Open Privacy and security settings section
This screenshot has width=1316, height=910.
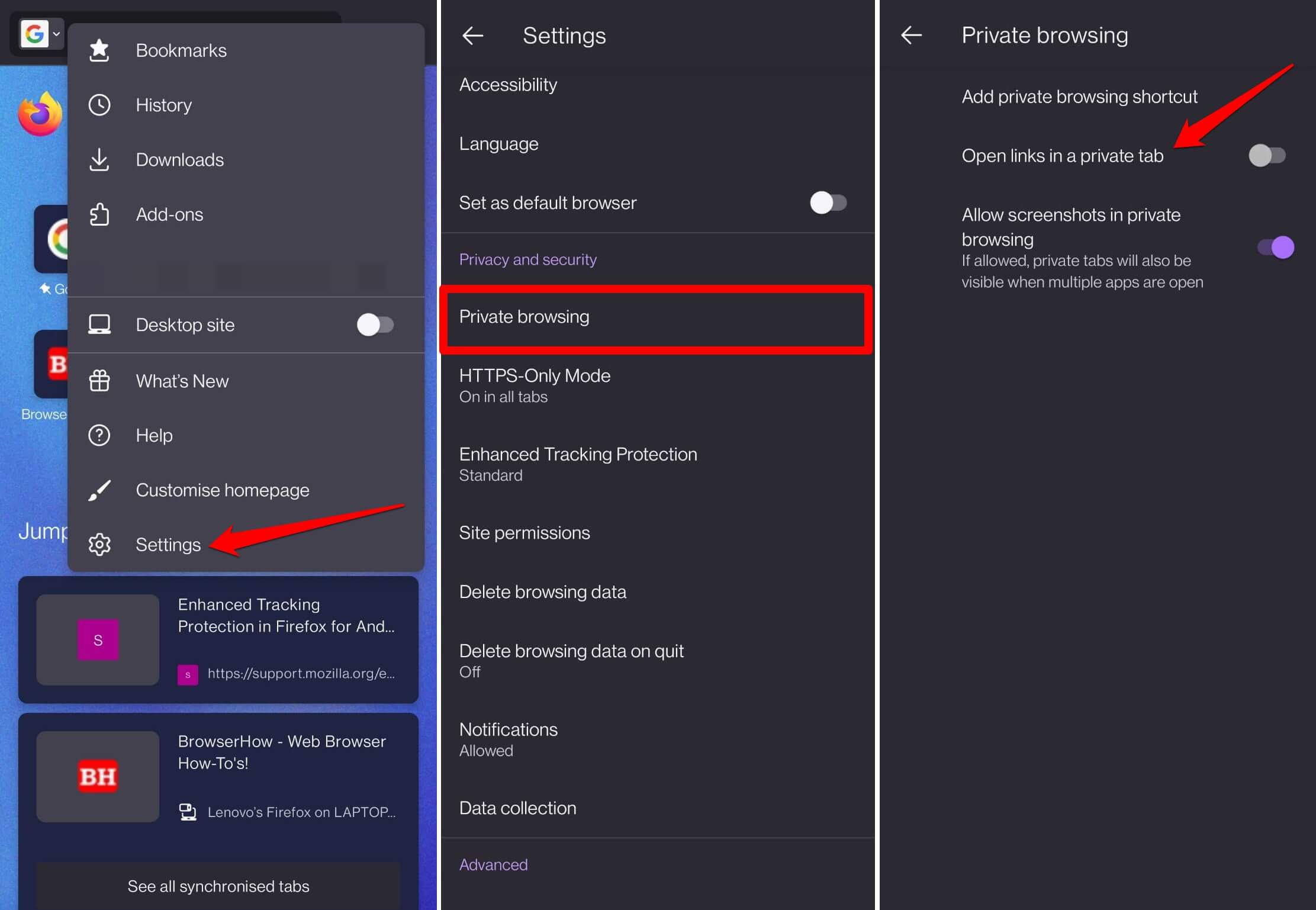527,258
